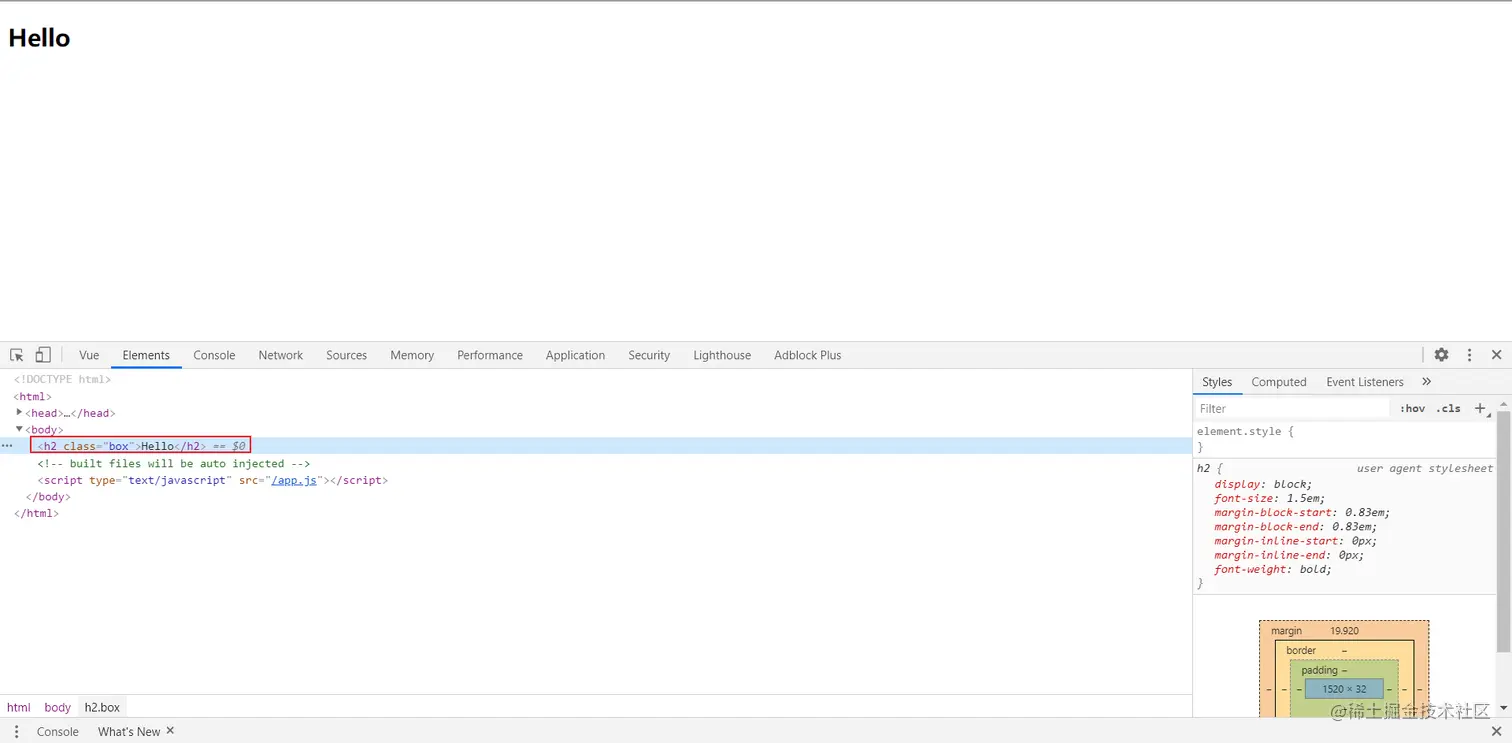Viewport: 1512px width, 743px height.
Task: Select the closing html tag row
Action: pos(36,513)
